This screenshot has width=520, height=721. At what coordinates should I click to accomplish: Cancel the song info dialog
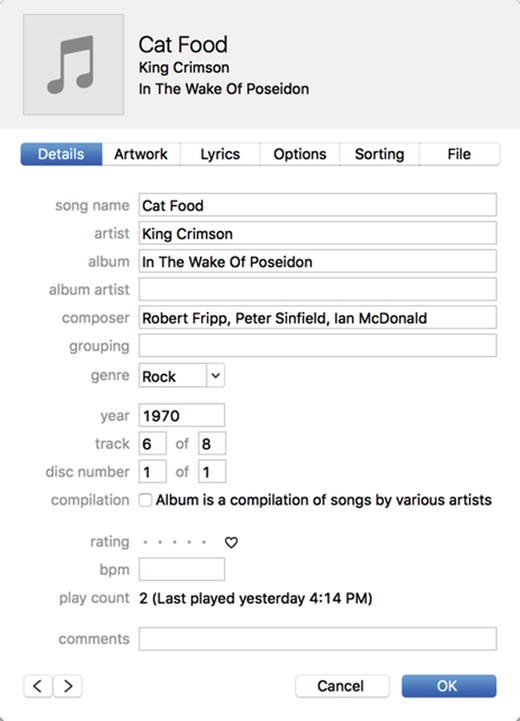click(342, 686)
